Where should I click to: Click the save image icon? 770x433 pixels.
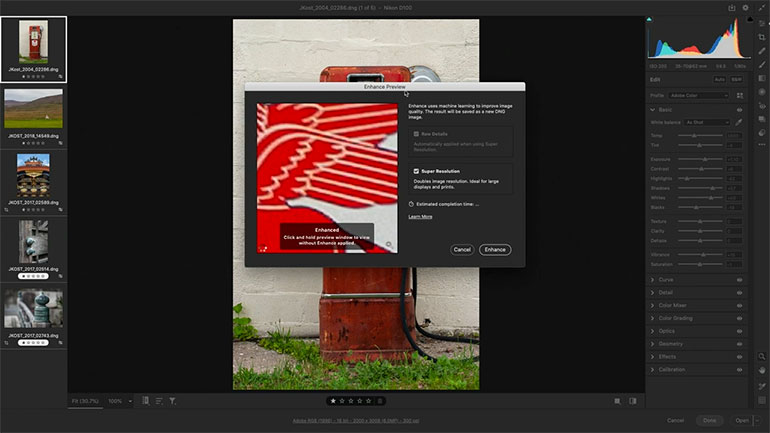[x=731, y=8]
